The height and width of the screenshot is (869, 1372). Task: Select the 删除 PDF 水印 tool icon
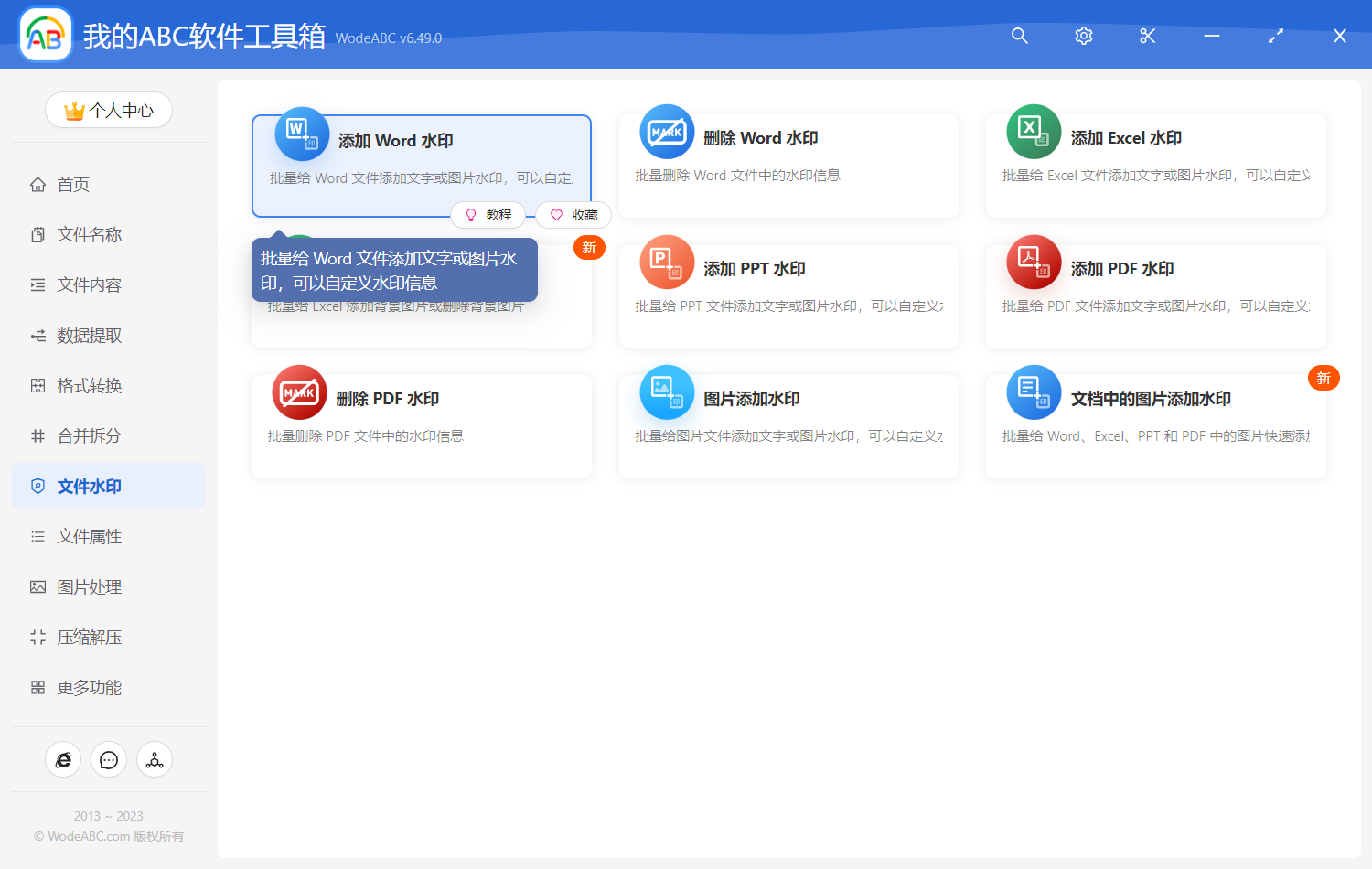[x=300, y=392]
